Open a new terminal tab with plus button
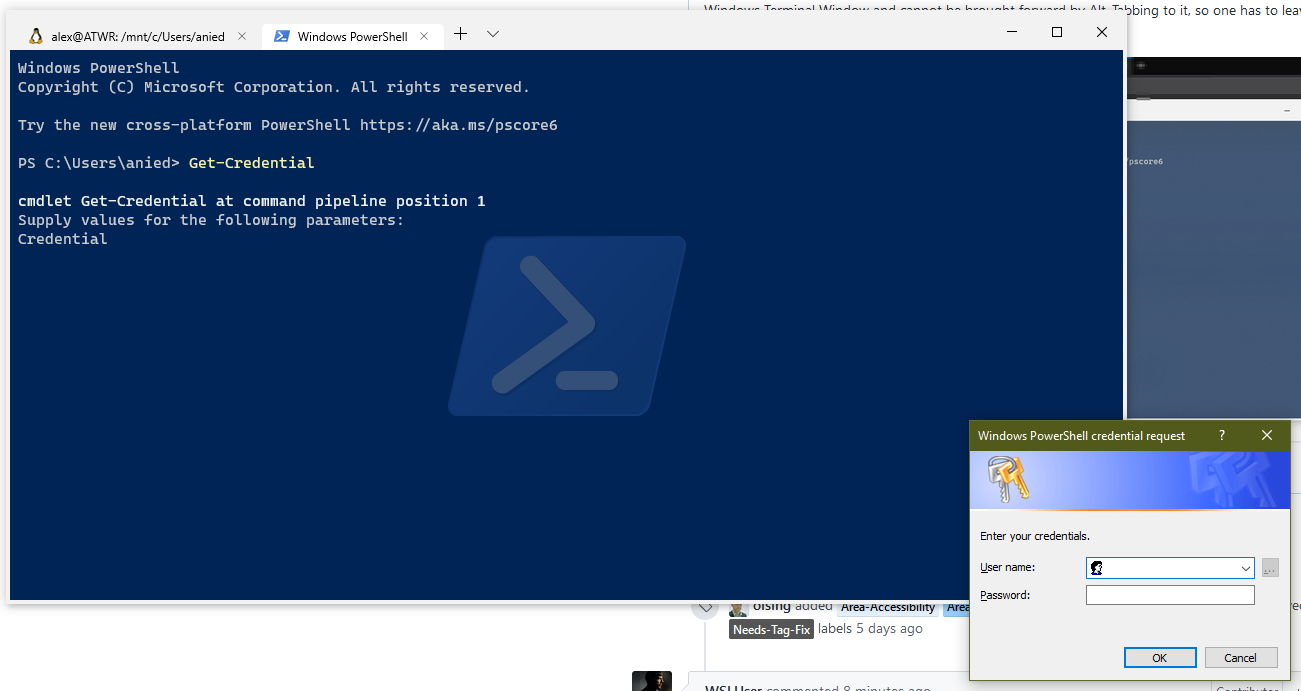 pos(460,33)
